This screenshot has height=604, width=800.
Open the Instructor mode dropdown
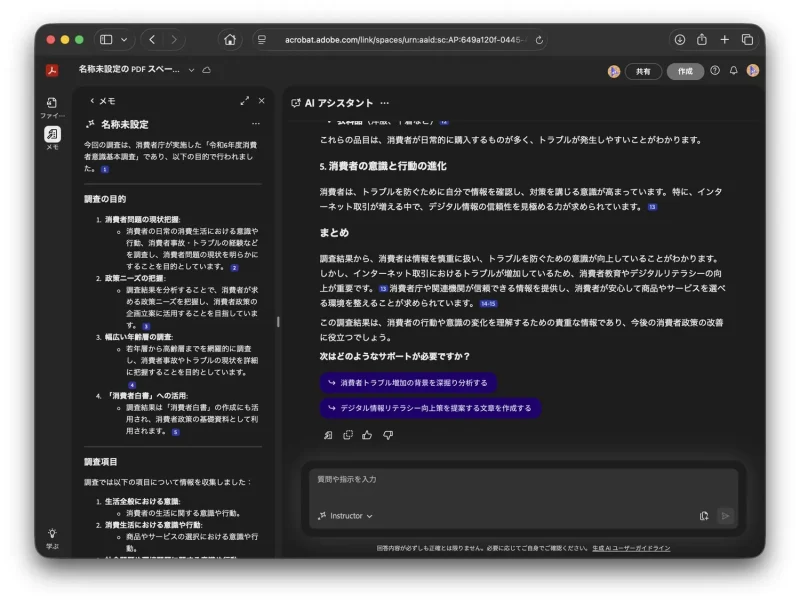coord(345,516)
